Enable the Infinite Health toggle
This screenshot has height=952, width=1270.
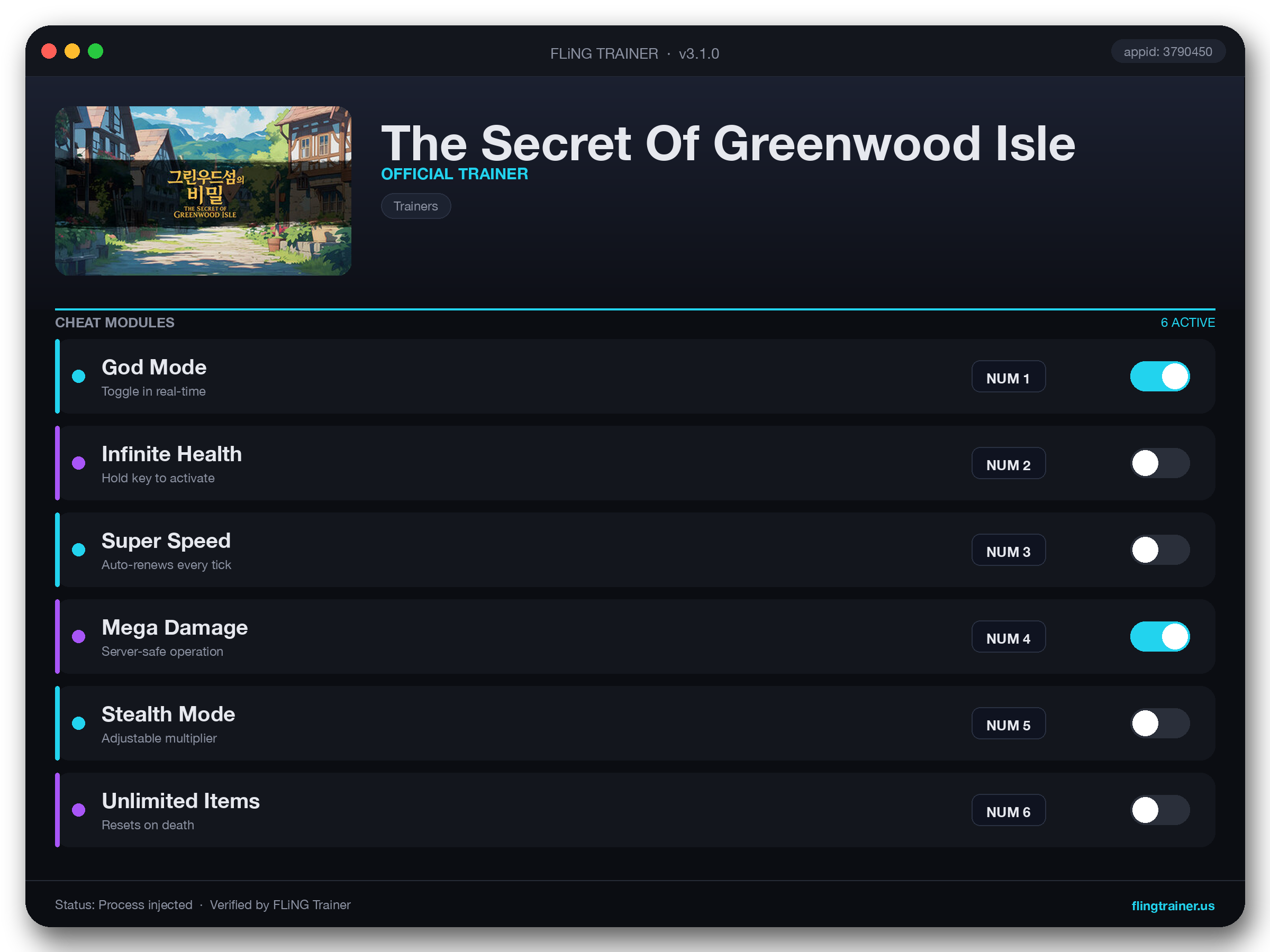point(1160,463)
